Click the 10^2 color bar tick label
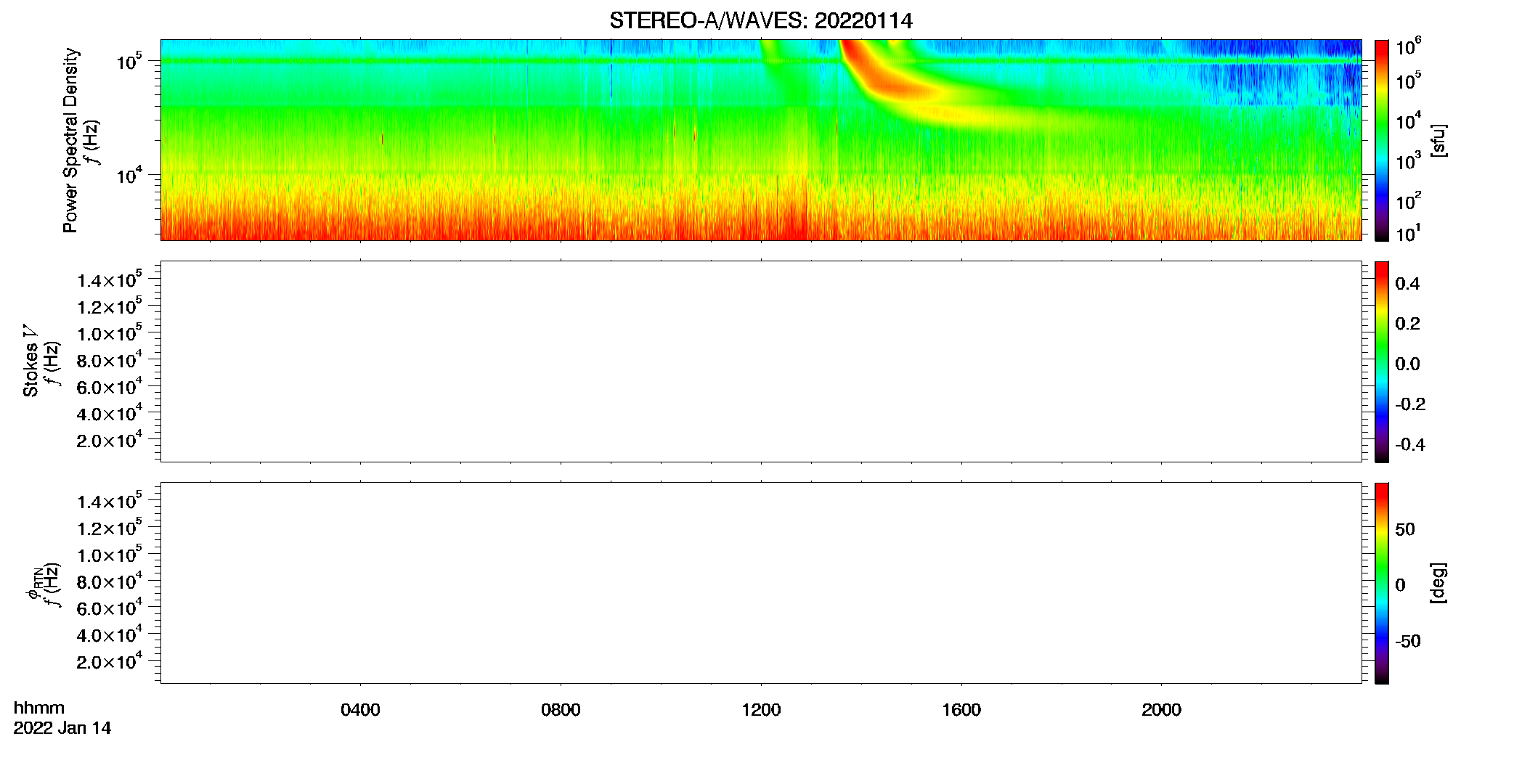Screen dimensions: 1522x784 pos(1408,201)
